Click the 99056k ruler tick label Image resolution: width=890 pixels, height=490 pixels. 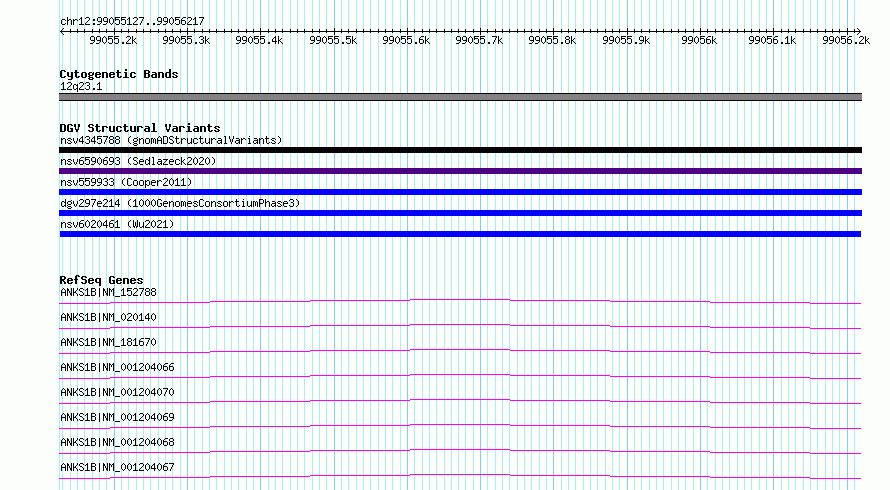point(699,40)
